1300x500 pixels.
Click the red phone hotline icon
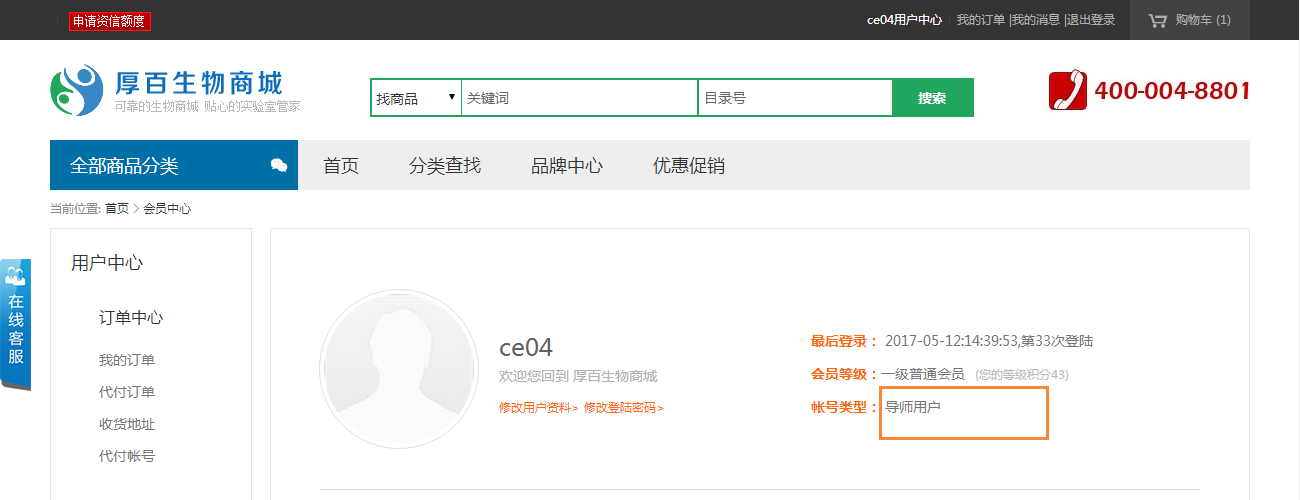(x=1067, y=91)
